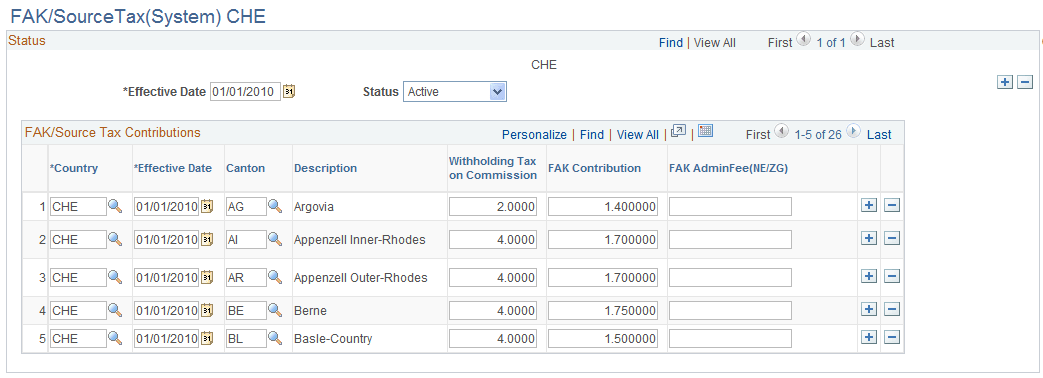This screenshot has height=378, width=1043.
Task: Click Find link in contributions grid
Action: [592, 134]
